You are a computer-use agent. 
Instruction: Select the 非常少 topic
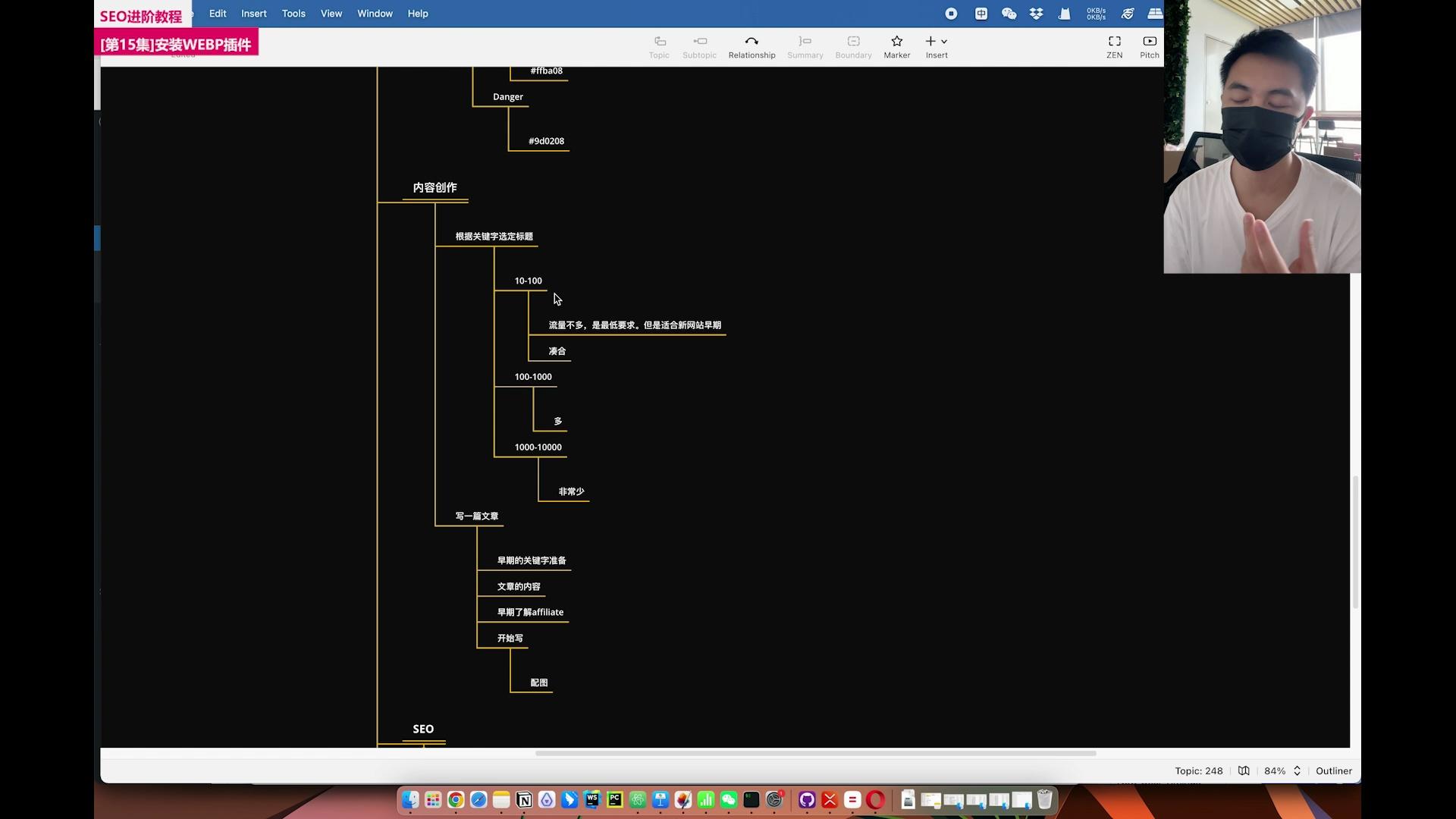click(x=572, y=491)
